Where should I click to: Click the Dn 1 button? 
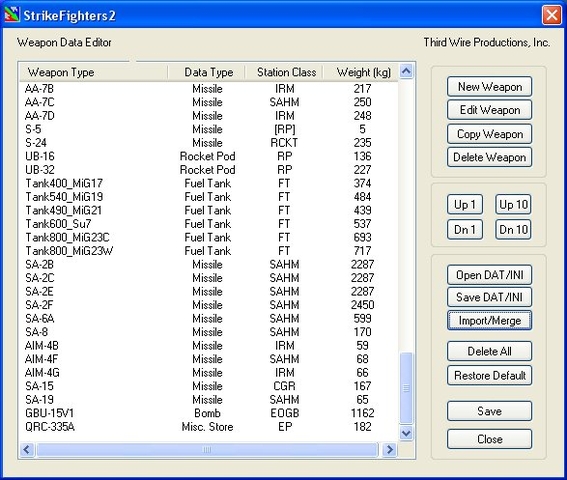point(465,230)
